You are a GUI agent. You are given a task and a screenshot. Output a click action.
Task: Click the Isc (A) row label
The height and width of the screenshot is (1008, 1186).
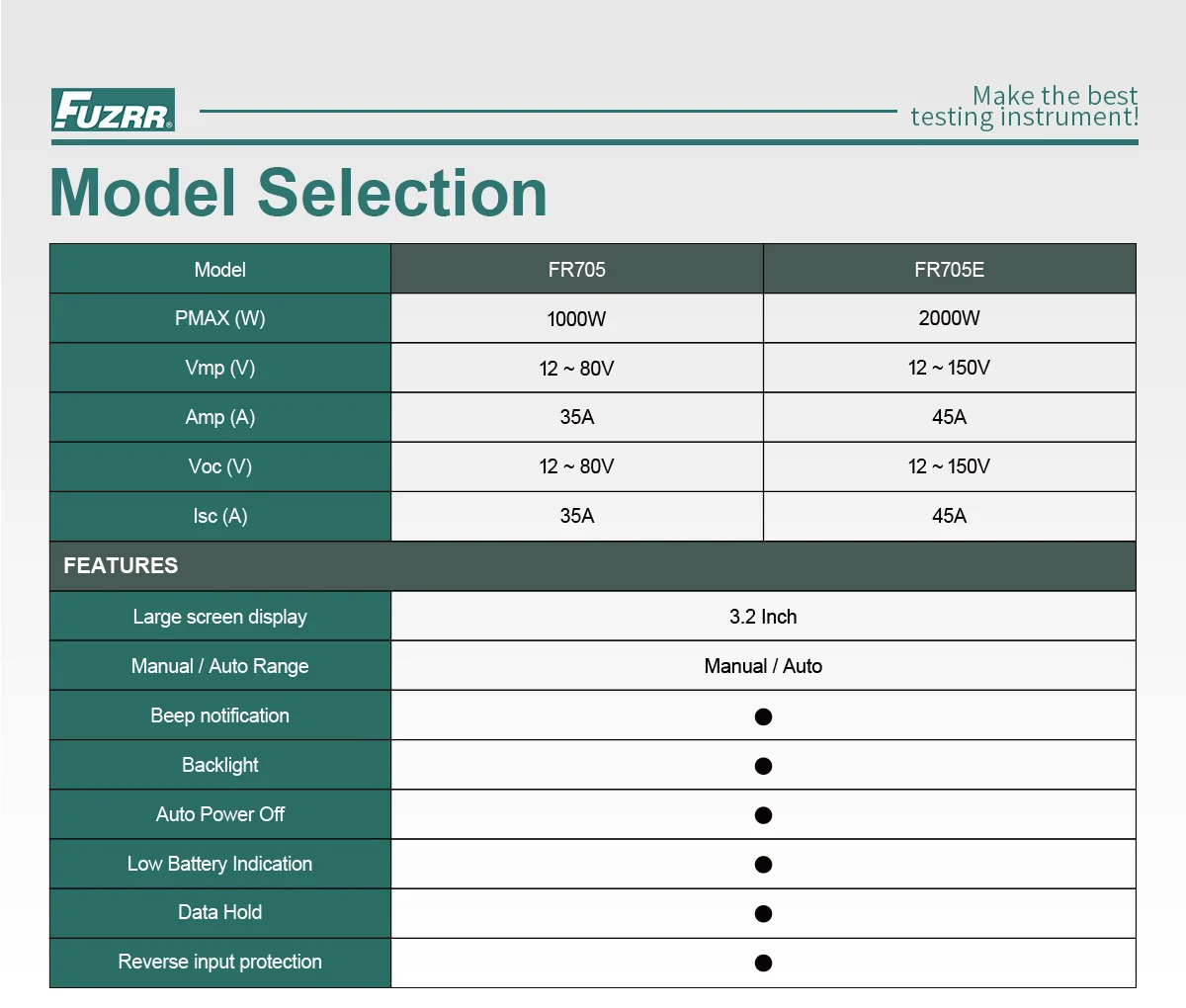(x=220, y=516)
